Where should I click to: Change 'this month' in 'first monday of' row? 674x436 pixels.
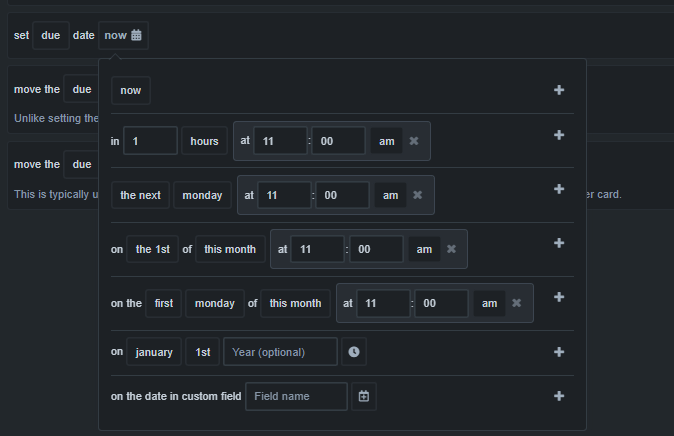click(x=295, y=303)
